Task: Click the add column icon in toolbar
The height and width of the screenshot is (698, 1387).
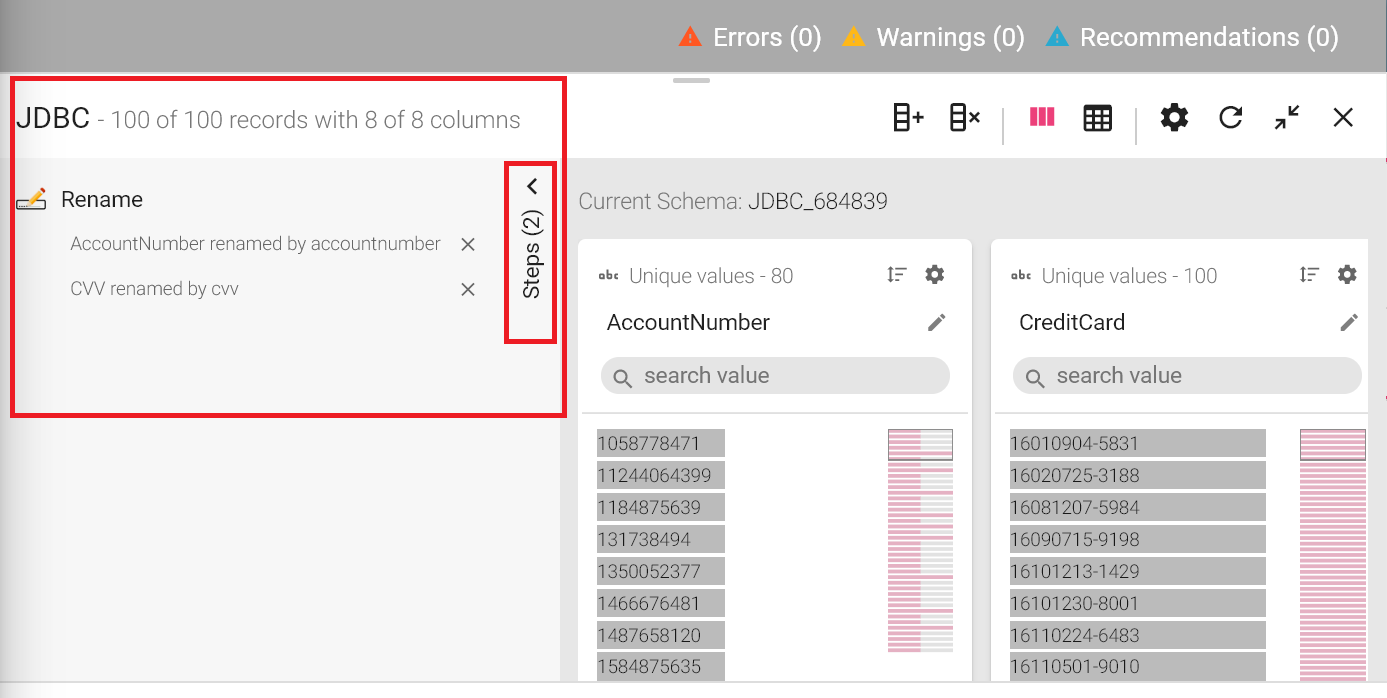Action: tap(907, 118)
